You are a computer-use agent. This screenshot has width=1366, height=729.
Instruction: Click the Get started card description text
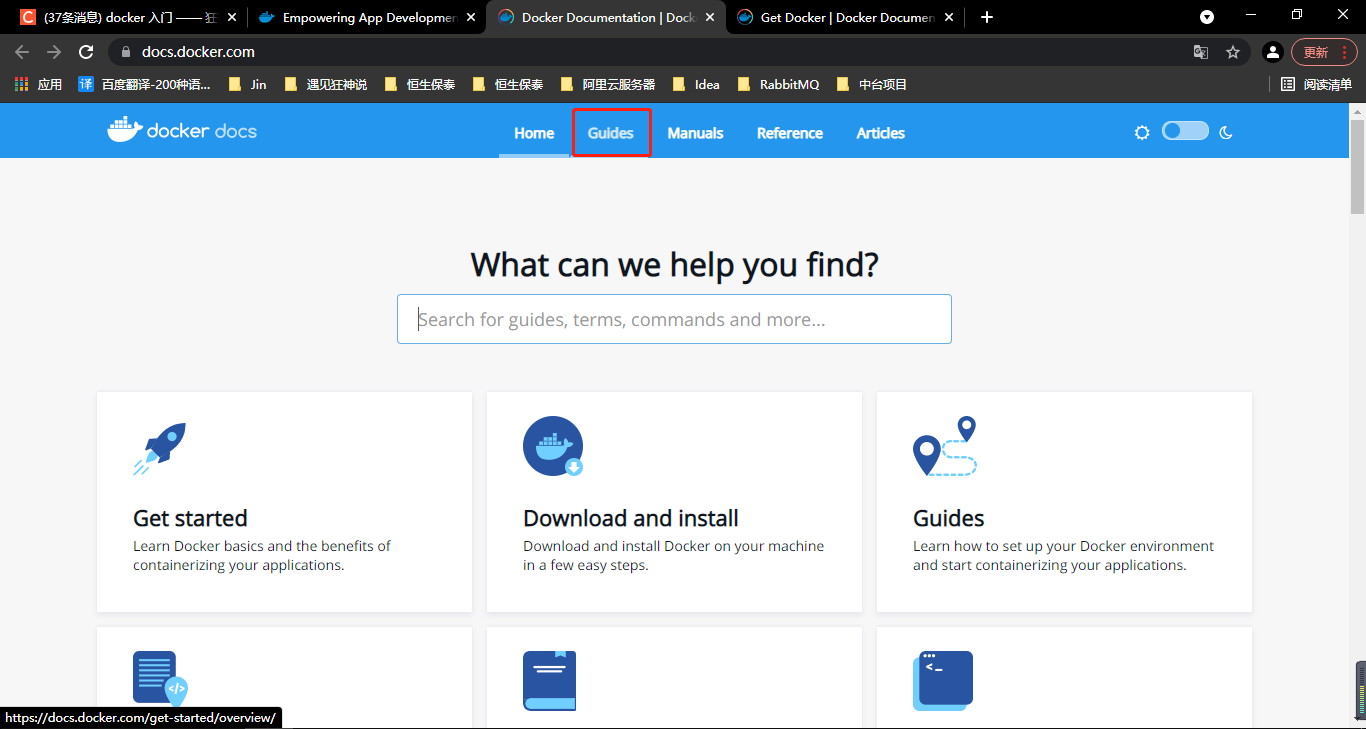pyautogui.click(x=262, y=556)
